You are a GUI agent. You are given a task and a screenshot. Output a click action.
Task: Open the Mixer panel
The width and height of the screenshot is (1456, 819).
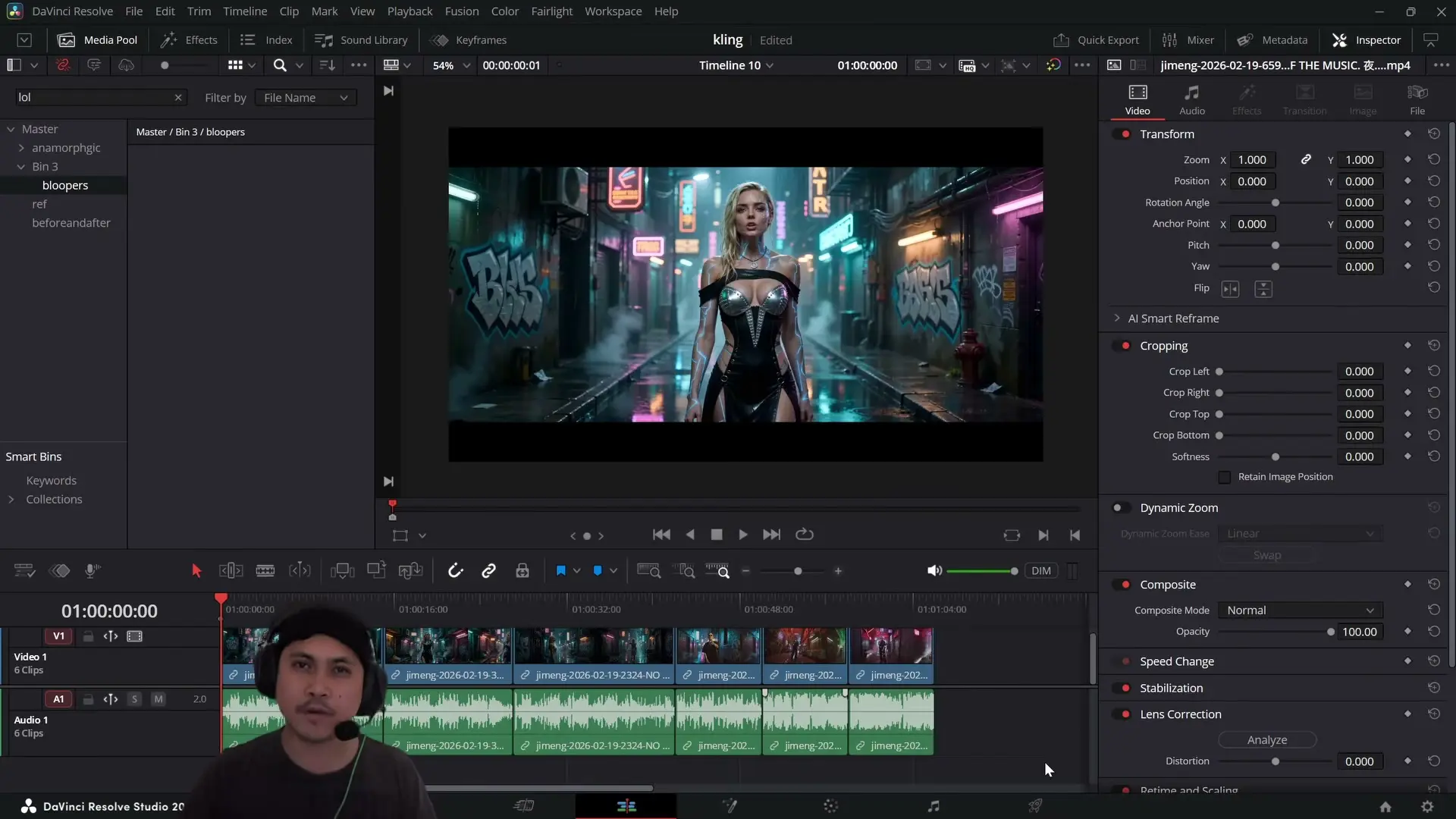(x=1188, y=39)
